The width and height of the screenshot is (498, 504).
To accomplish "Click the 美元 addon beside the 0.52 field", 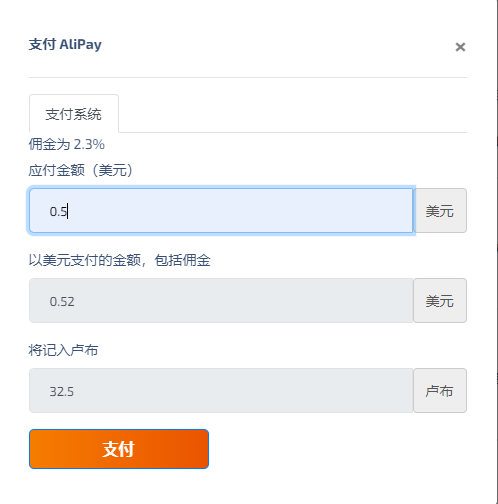I will 440,300.
